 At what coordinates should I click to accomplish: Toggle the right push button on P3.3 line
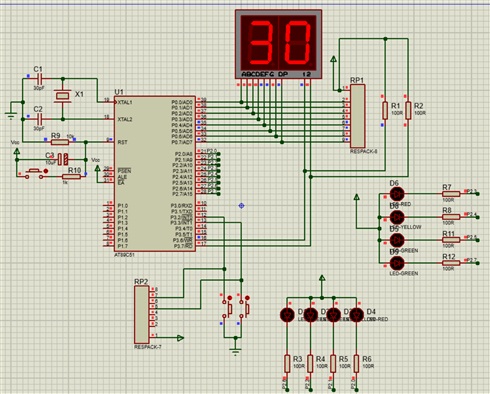pos(246,309)
